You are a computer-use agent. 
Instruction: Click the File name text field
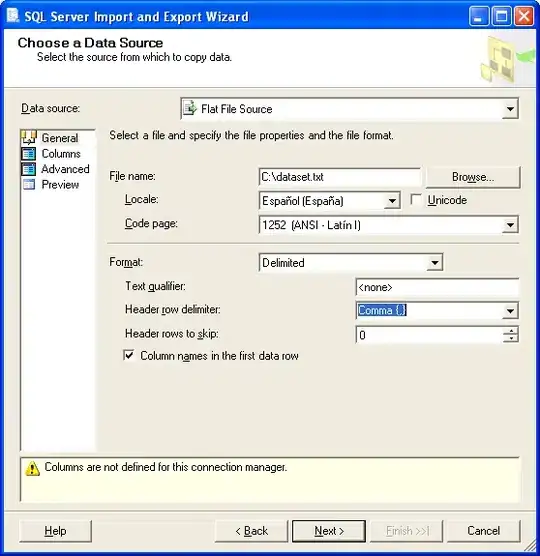[340, 177]
